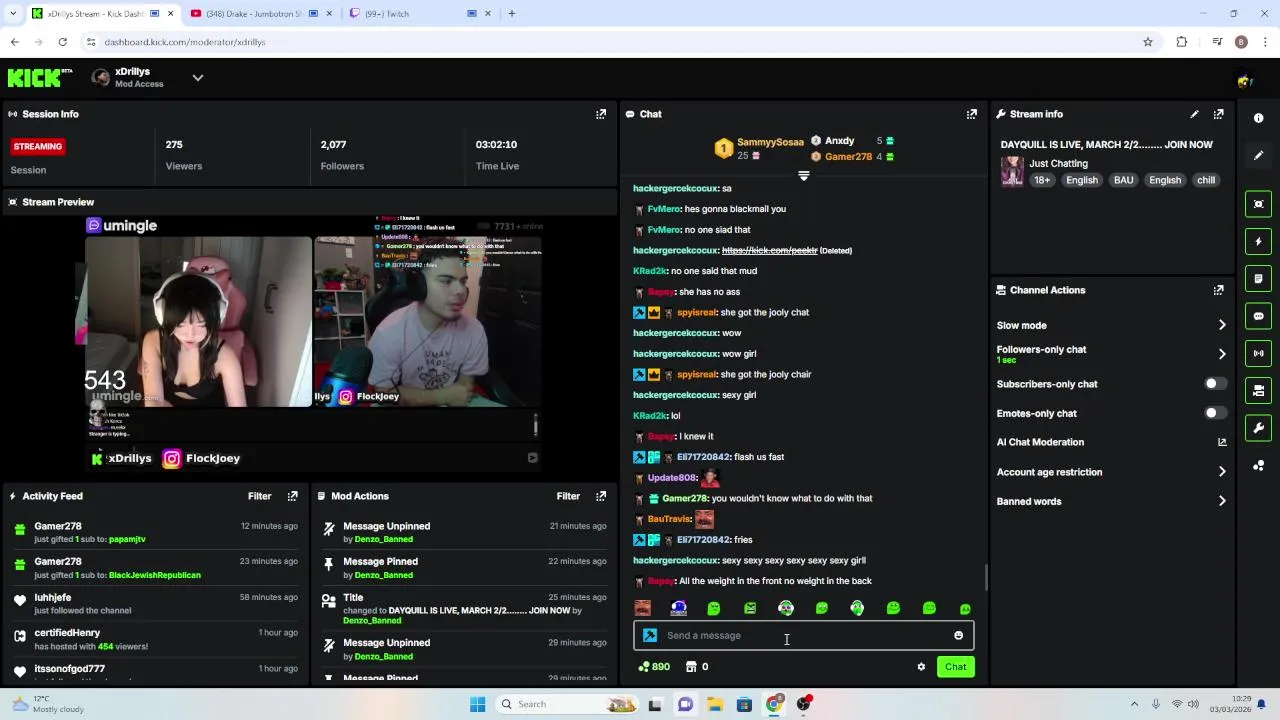Viewport: 1280px width, 720px height.
Task: Open BlackJewishRepublican link in Activity Feed
Action: 154,575
